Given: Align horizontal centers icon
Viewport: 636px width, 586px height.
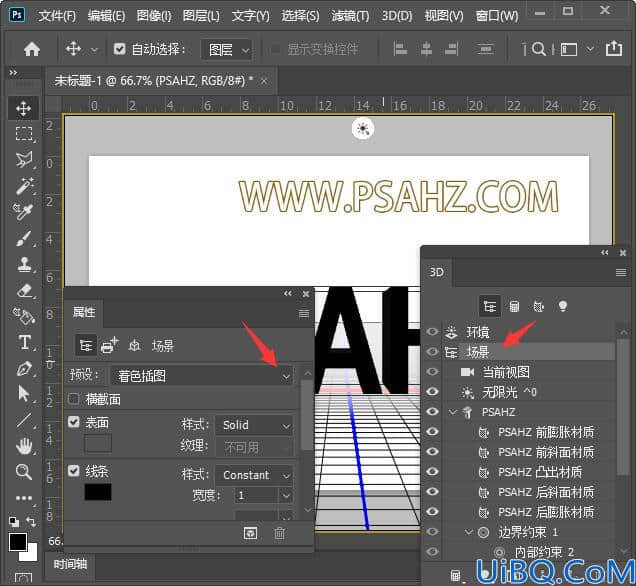Looking at the screenshot, I should 426,49.
